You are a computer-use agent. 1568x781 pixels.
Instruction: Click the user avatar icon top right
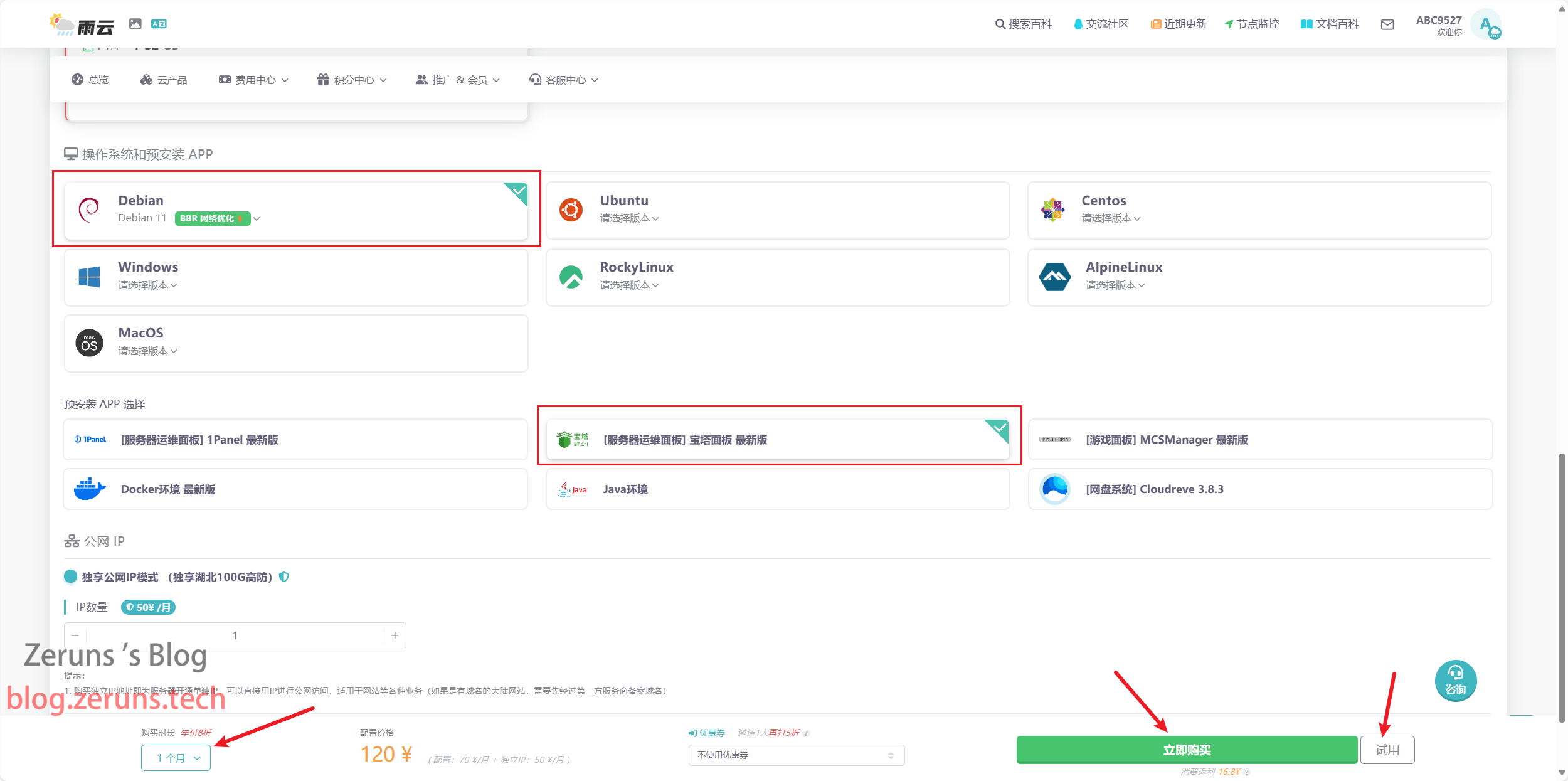1486,25
